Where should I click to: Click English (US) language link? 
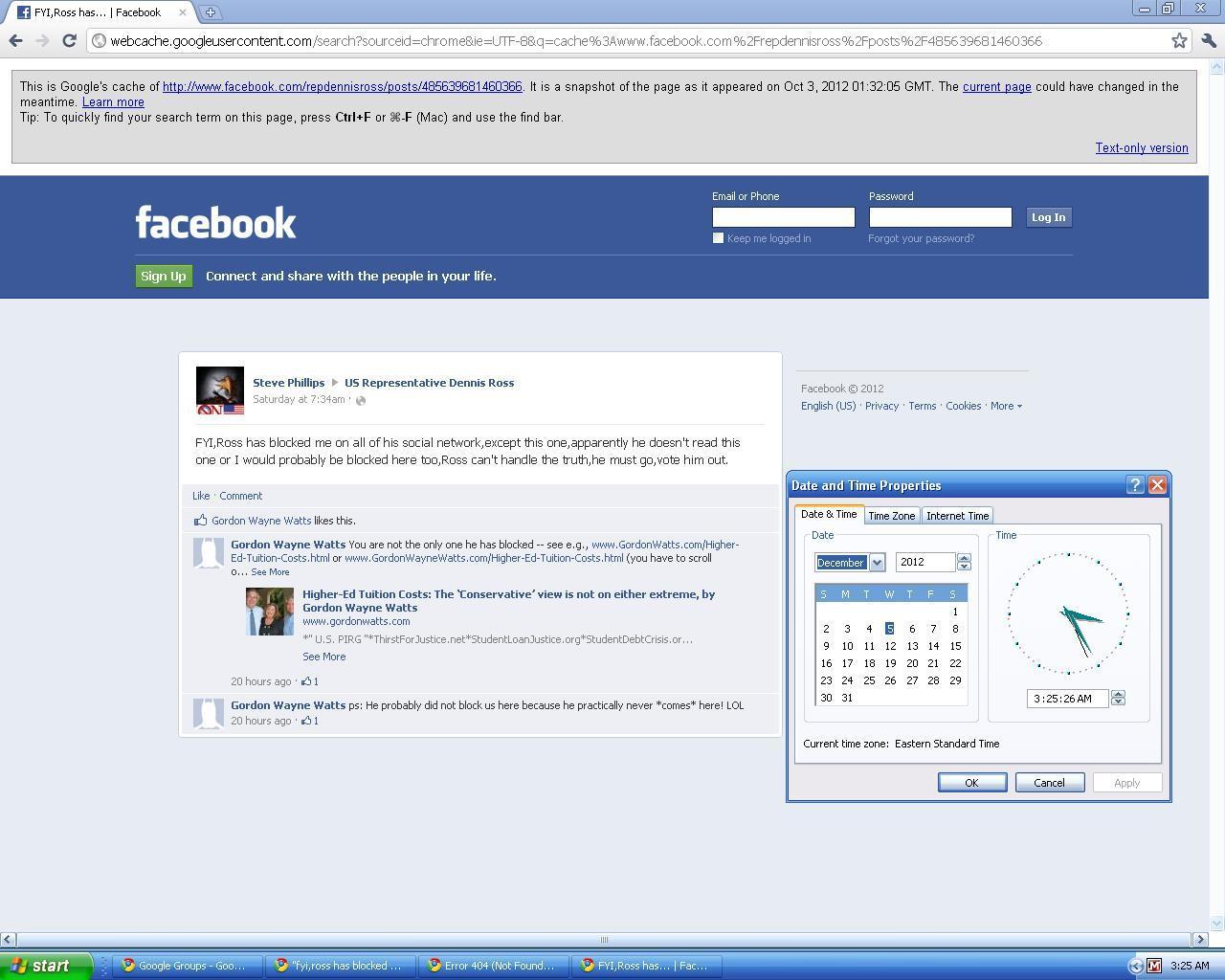829,406
